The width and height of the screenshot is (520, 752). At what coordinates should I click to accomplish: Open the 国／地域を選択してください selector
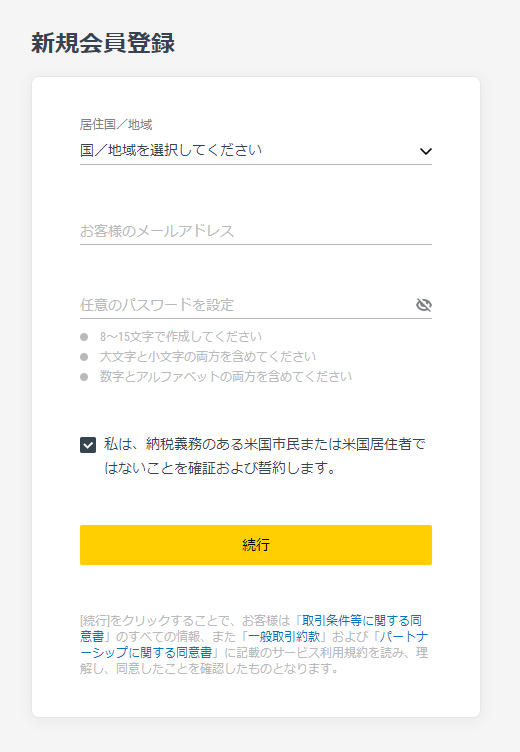pos(256,151)
